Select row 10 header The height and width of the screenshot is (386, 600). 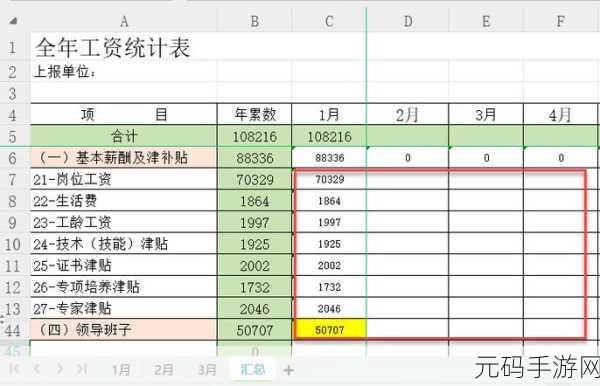pos(12,244)
